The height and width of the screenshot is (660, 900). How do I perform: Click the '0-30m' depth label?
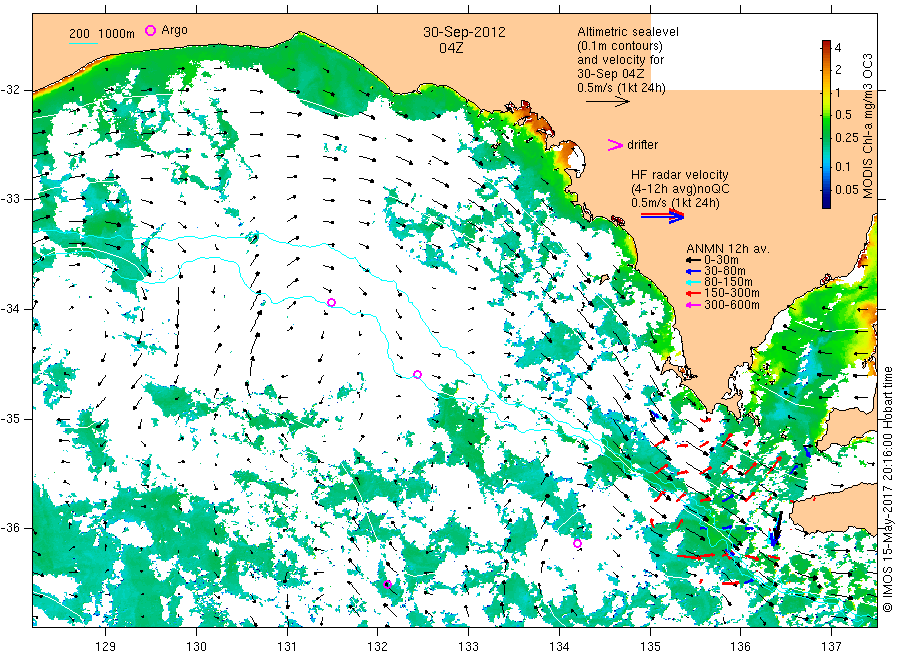tap(721, 260)
